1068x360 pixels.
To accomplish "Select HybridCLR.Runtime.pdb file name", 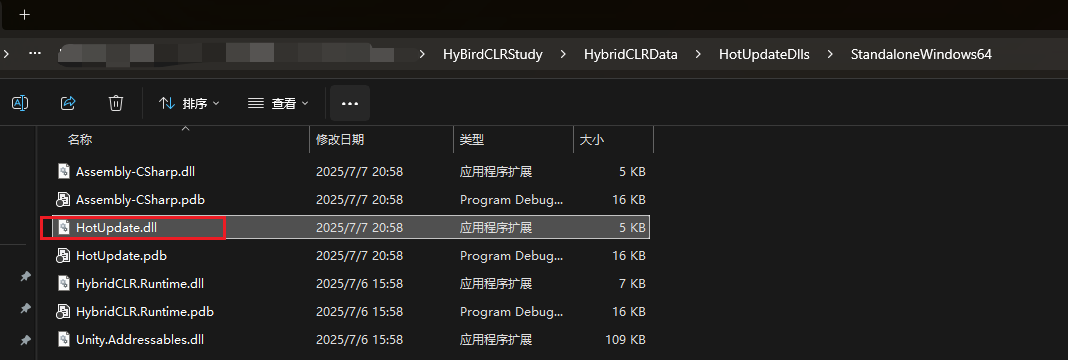I will [145, 312].
